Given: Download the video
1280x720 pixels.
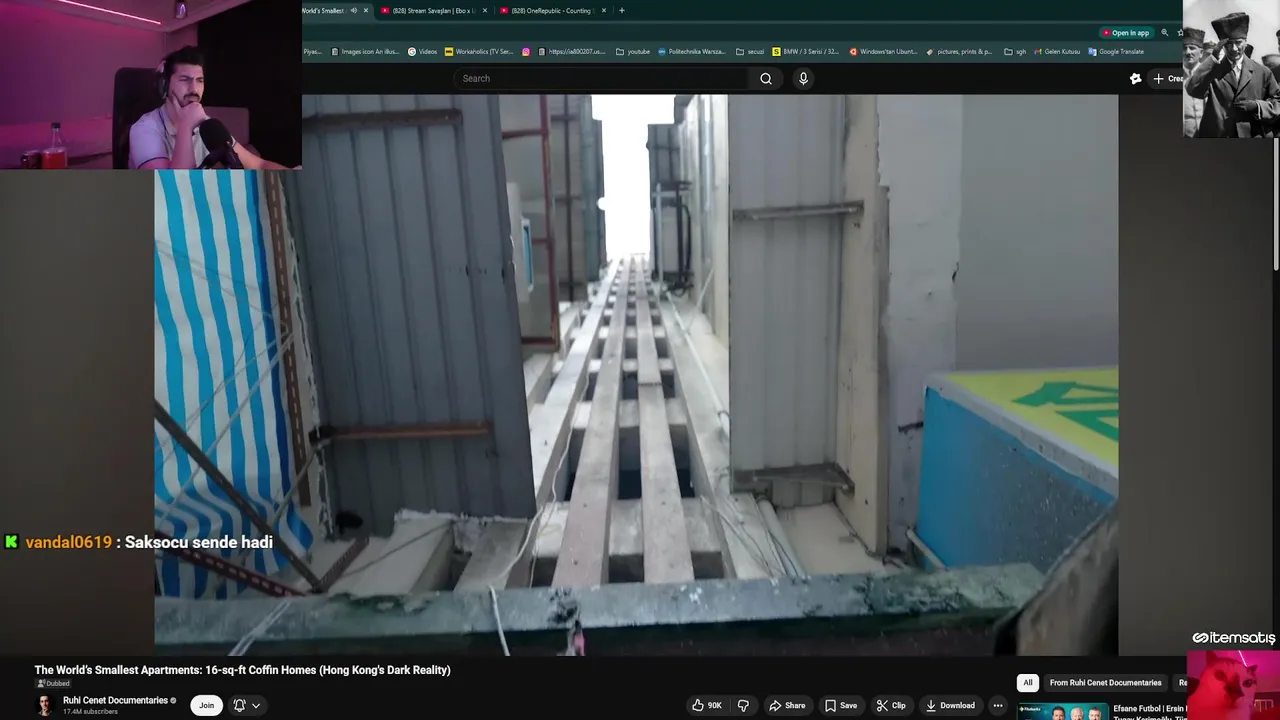Looking at the screenshot, I should pos(950,705).
